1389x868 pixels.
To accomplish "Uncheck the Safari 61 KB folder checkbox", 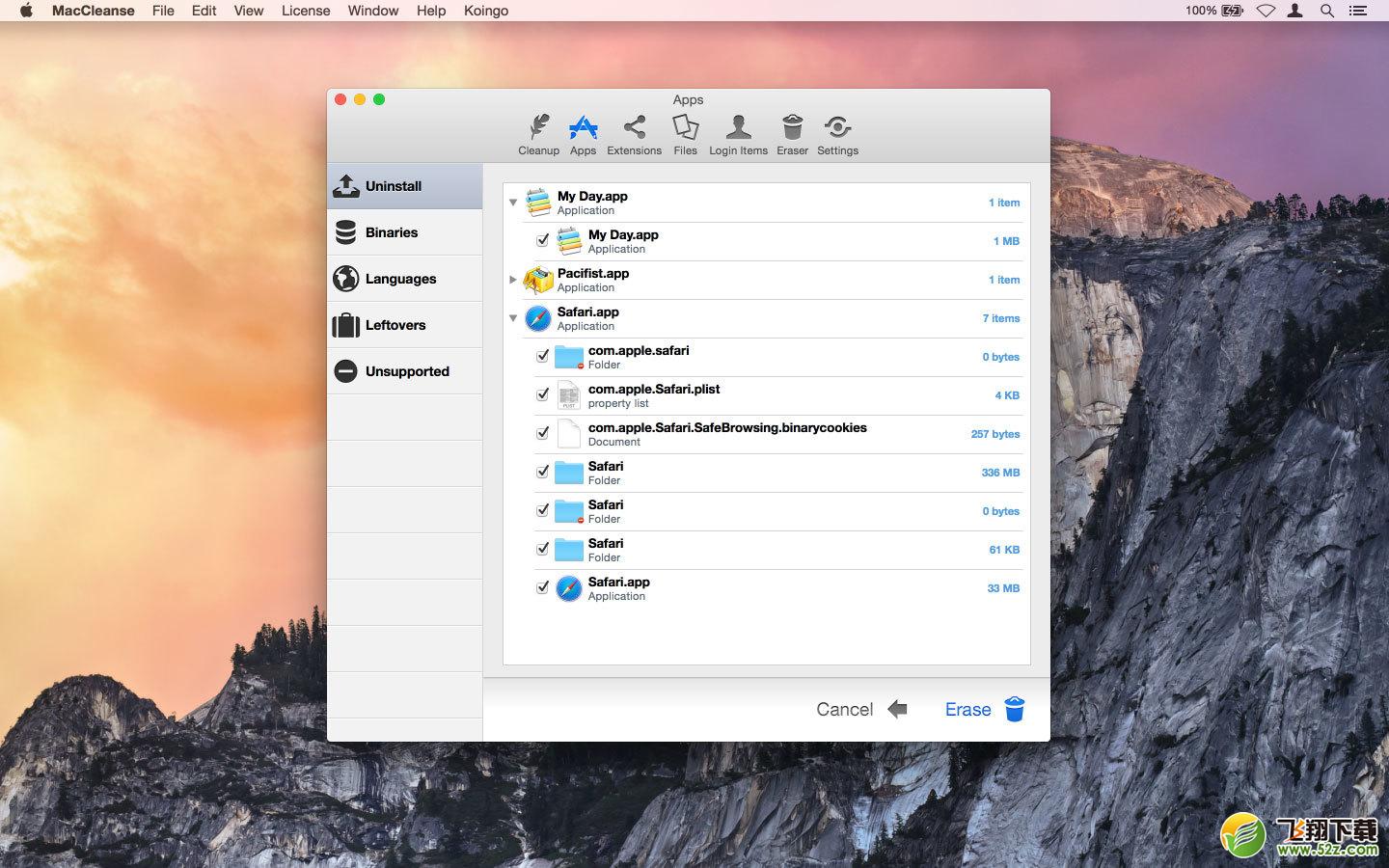I will coord(542,549).
